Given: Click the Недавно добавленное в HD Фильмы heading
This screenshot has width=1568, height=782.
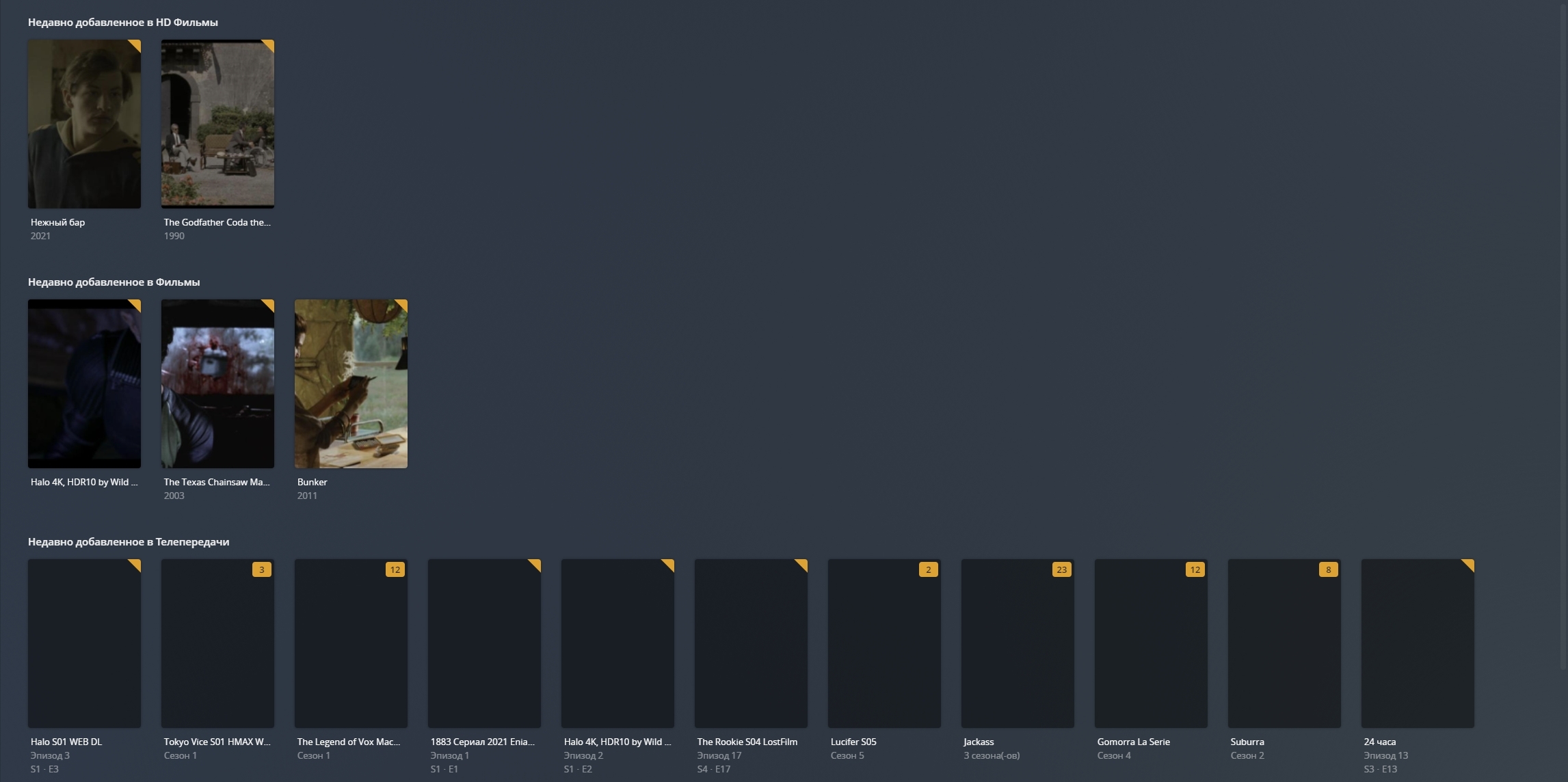Looking at the screenshot, I should pyautogui.click(x=122, y=23).
